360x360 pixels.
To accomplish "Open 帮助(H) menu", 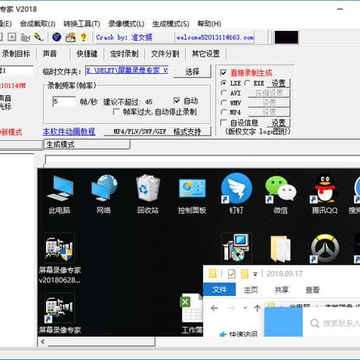I will coord(209,24).
